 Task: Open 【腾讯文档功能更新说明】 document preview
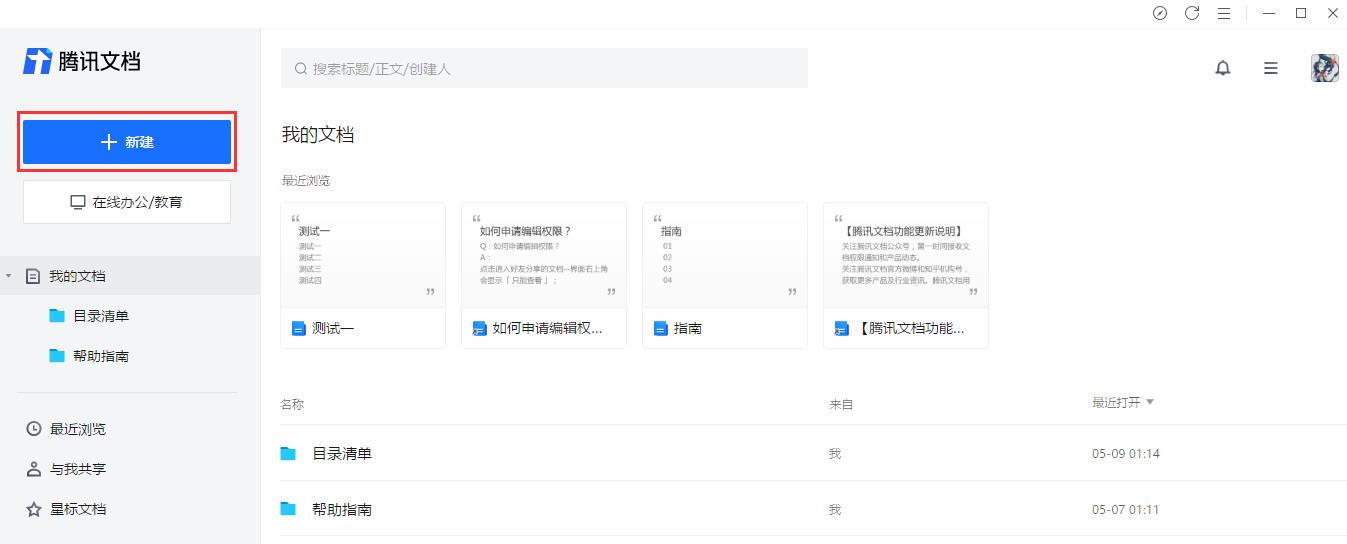click(906, 275)
